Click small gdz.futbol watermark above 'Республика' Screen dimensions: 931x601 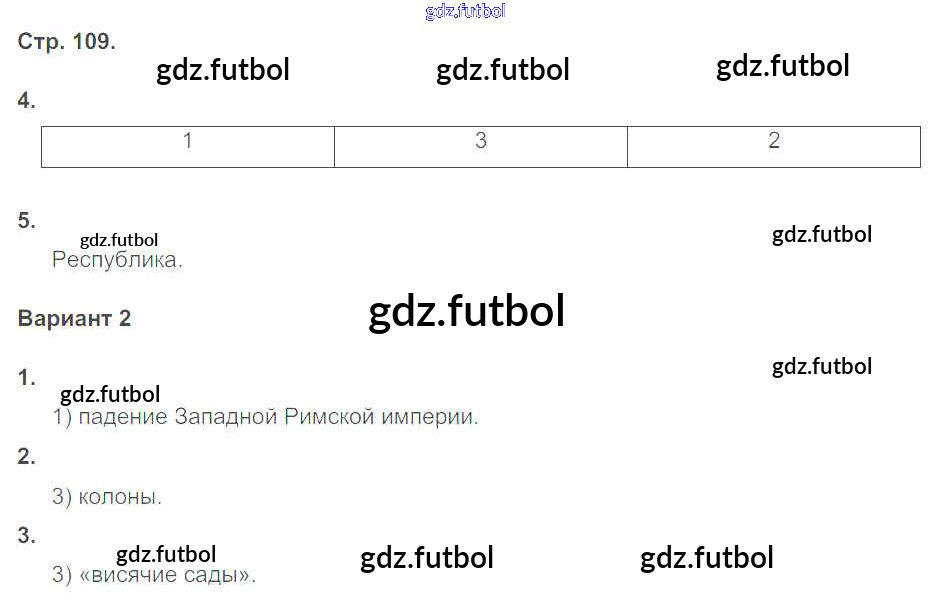119,240
